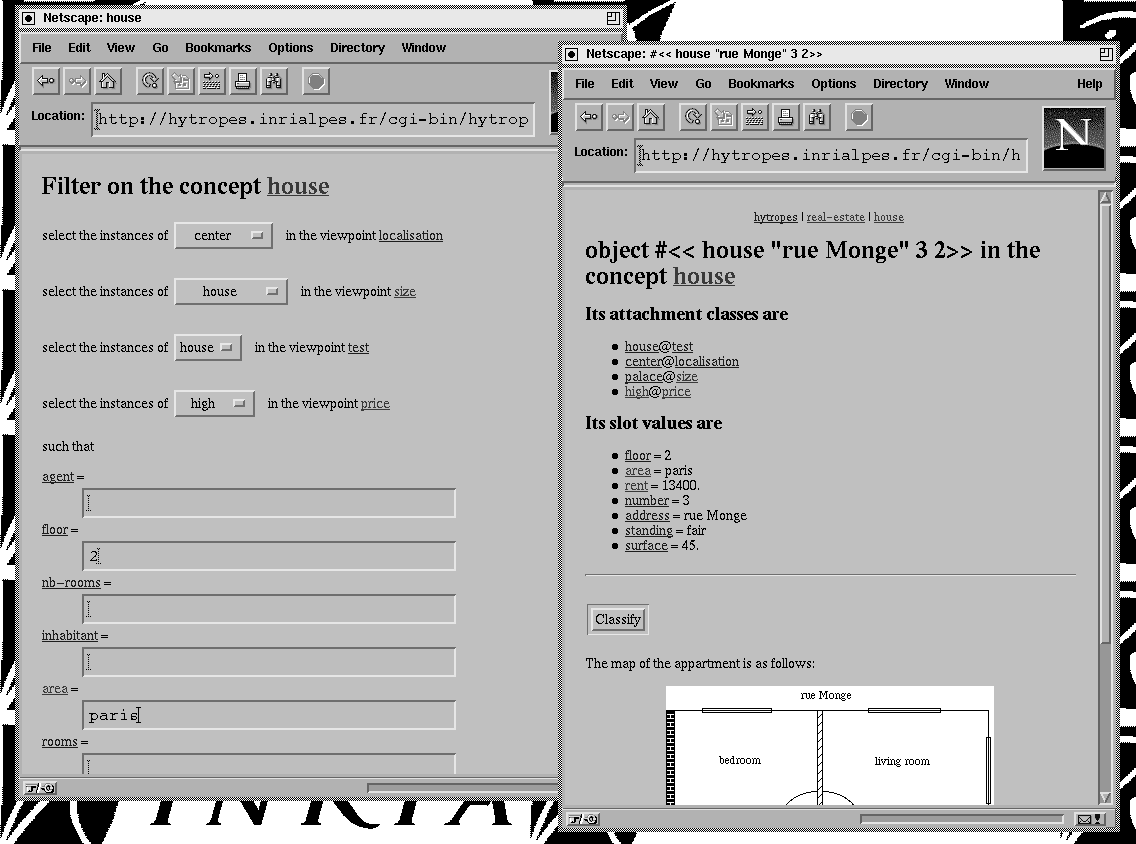Click Print icon in left house window toolbar

click(243, 81)
